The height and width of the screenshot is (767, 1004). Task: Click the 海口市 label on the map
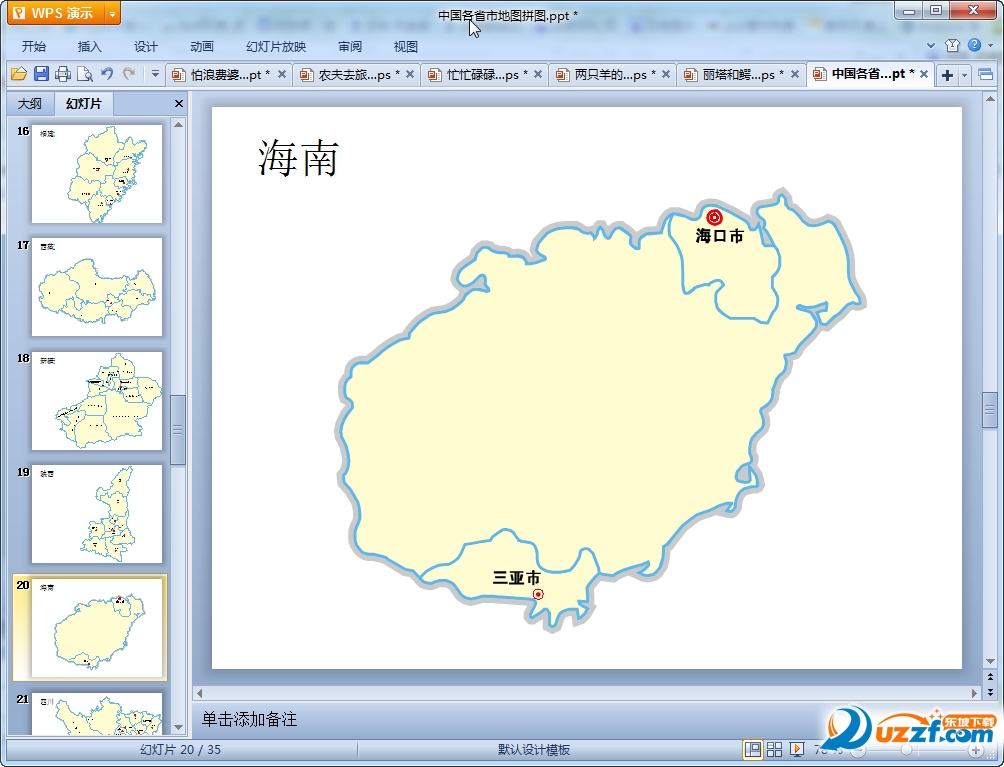pos(719,236)
